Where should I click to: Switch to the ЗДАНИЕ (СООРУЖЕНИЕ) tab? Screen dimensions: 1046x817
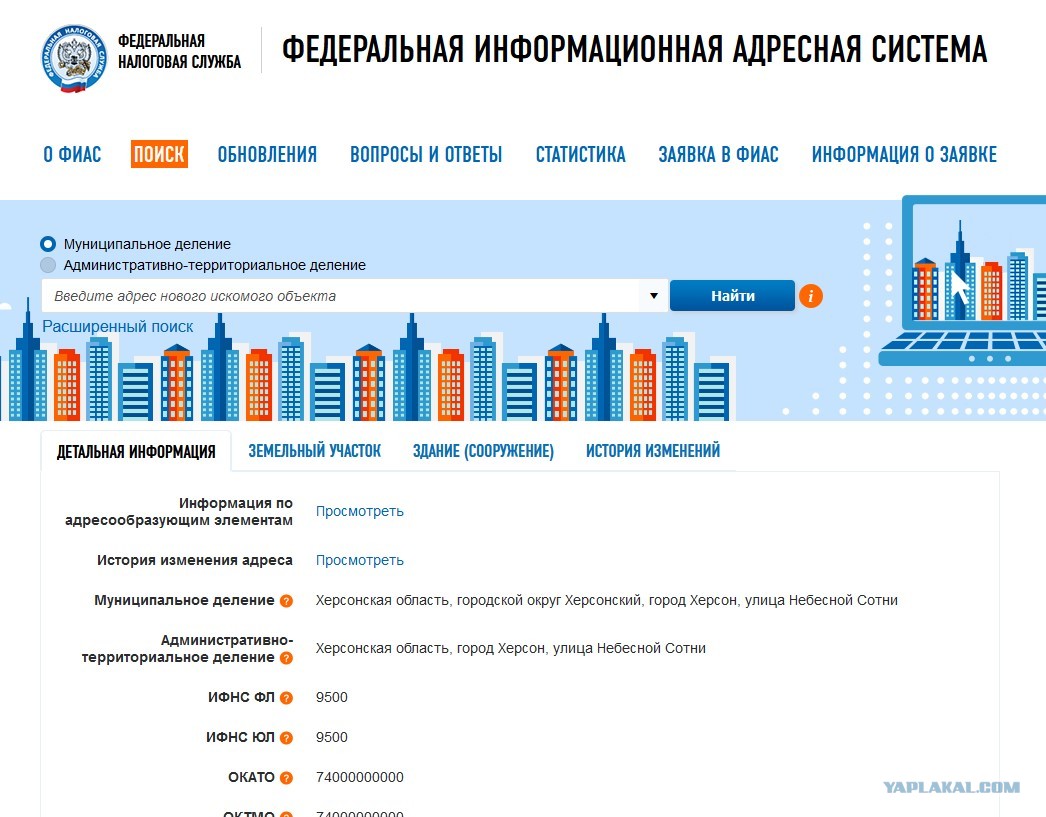click(483, 452)
